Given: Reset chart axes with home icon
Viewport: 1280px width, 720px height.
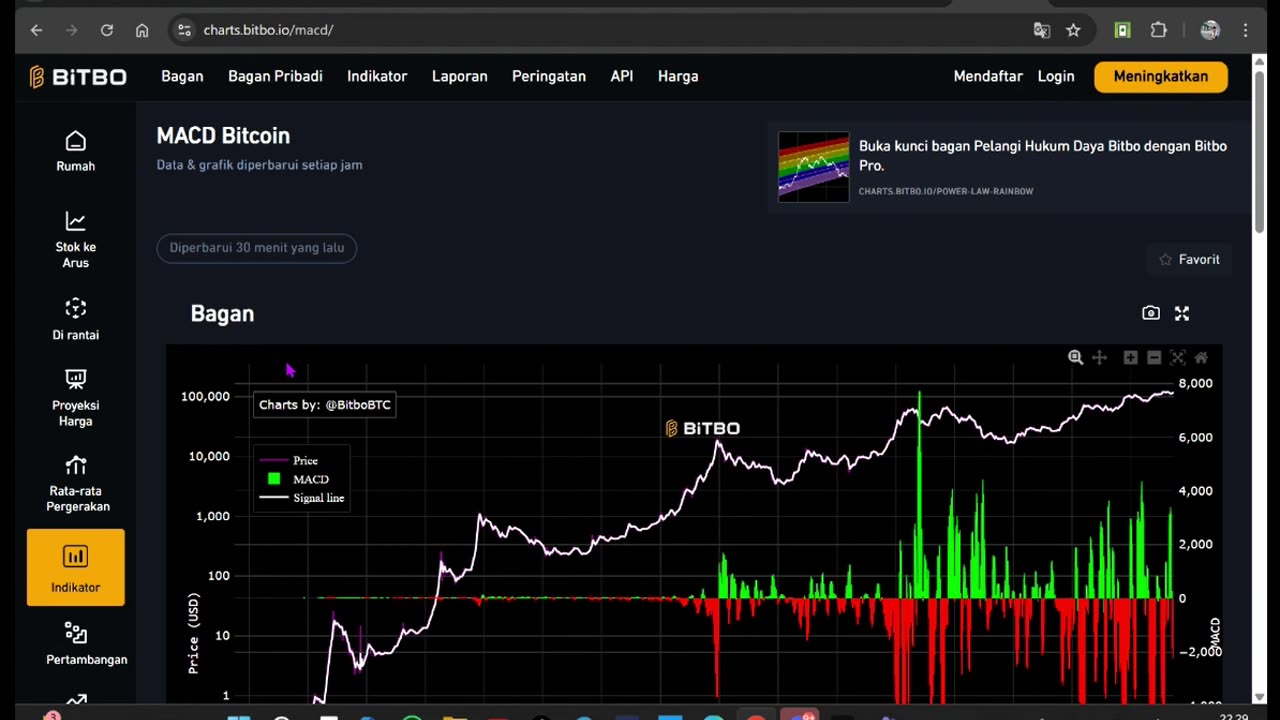Looking at the screenshot, I should point(1201,357).
